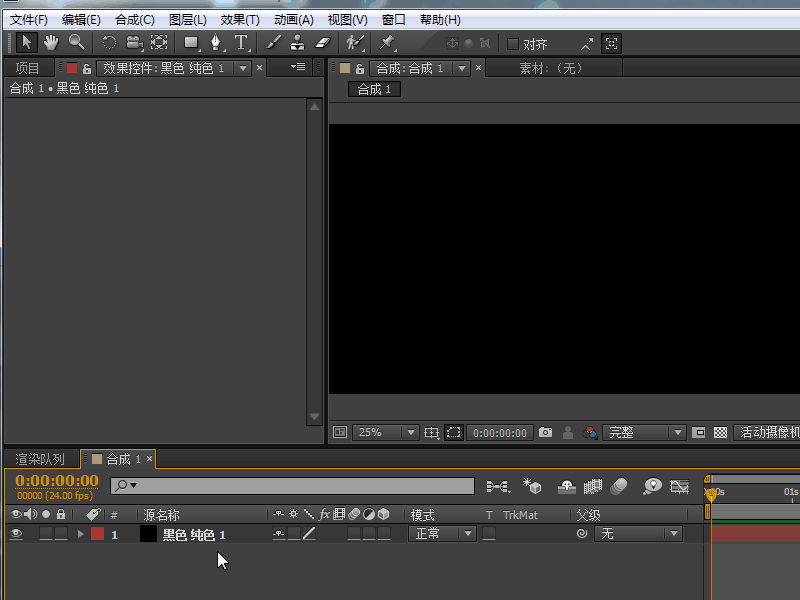The image size is (800, 600).
Task: Click the red label swatch in effect controls tab
Action: 72,68
